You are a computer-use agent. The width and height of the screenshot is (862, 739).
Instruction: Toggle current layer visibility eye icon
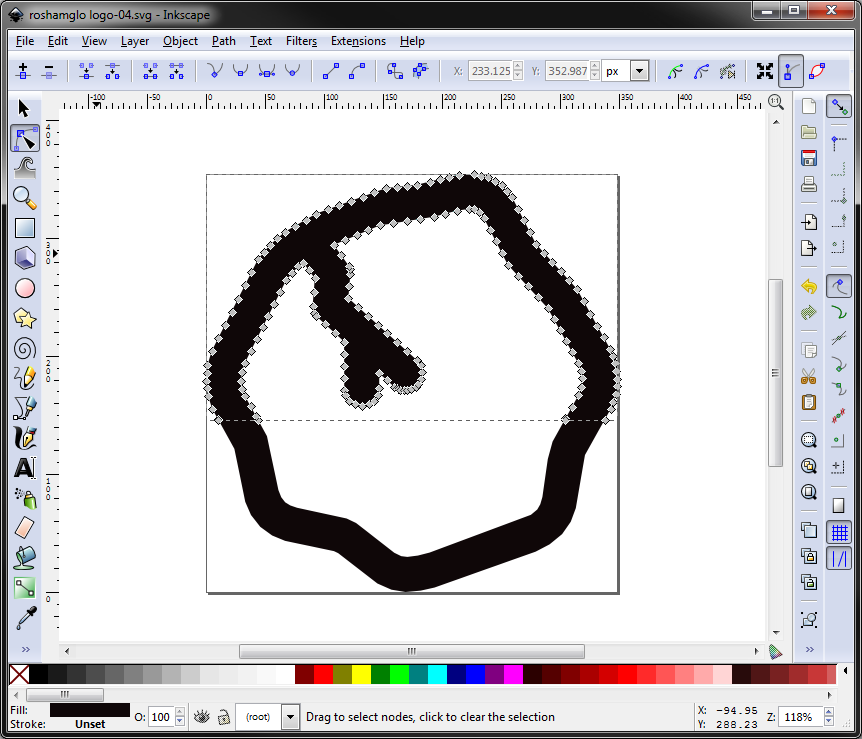(202, 717)
